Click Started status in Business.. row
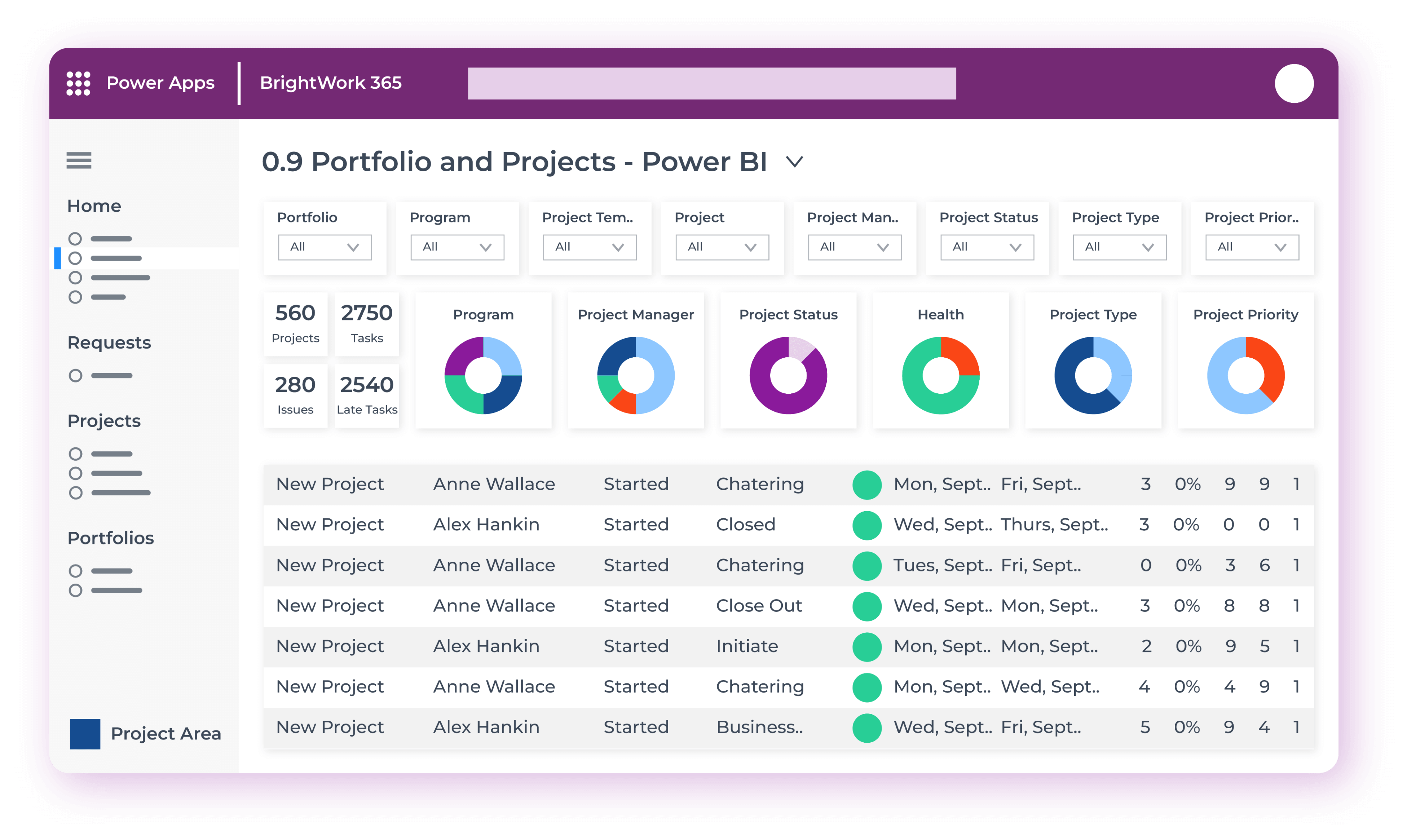This screenshot has height=840, width=1407. (x=636, y=728)
